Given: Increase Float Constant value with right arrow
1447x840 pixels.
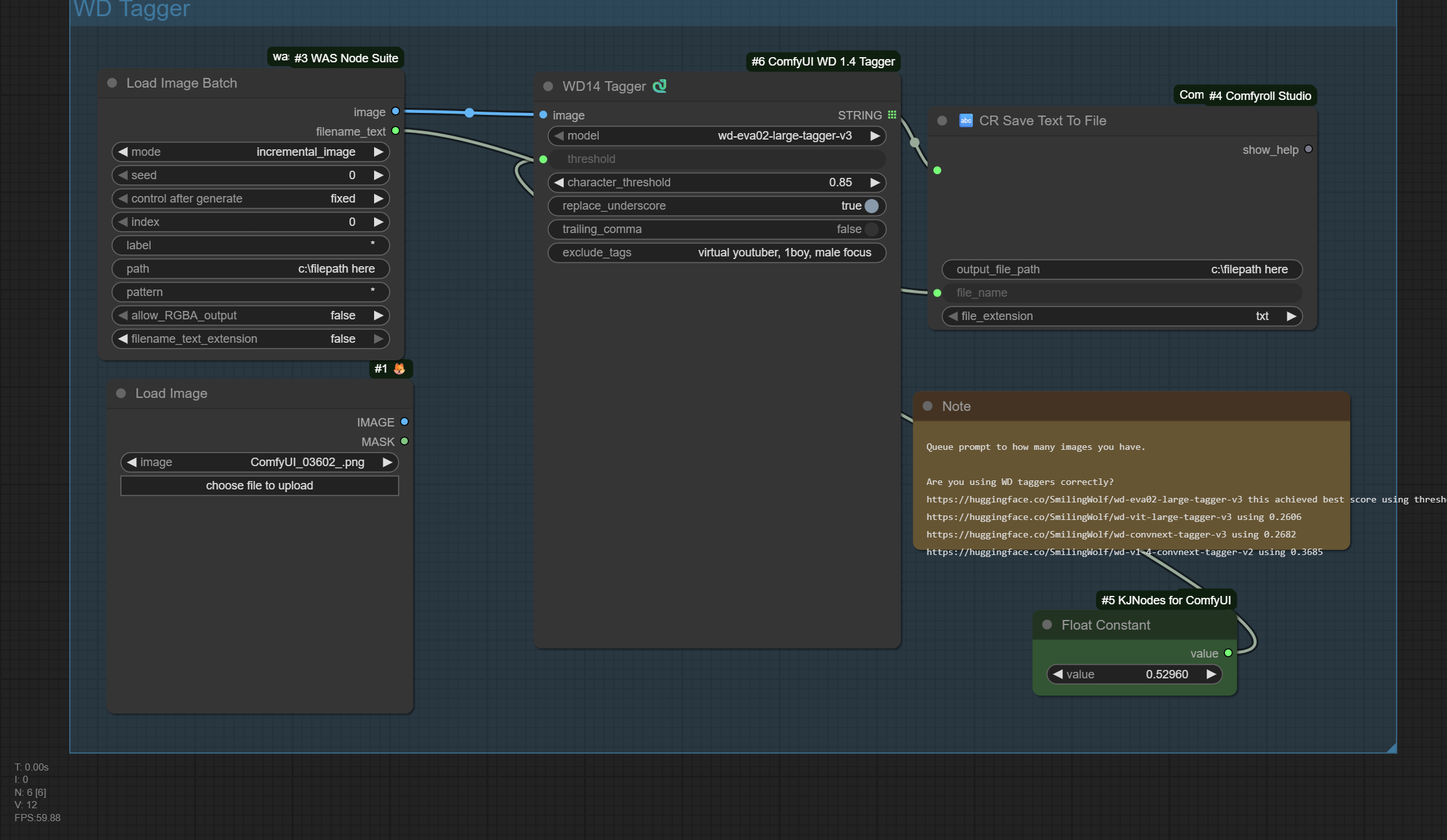Looking at the screenshot, I should tap(1211, 674).
